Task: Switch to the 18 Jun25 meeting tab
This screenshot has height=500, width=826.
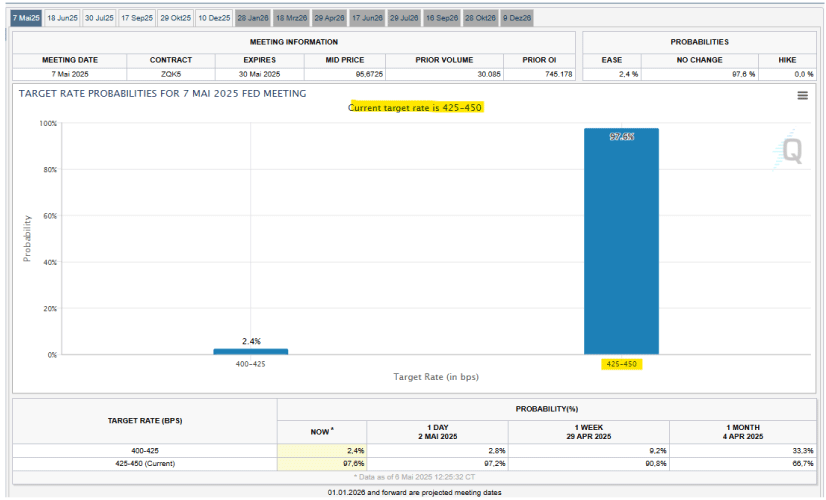Action: coord(61,18)
